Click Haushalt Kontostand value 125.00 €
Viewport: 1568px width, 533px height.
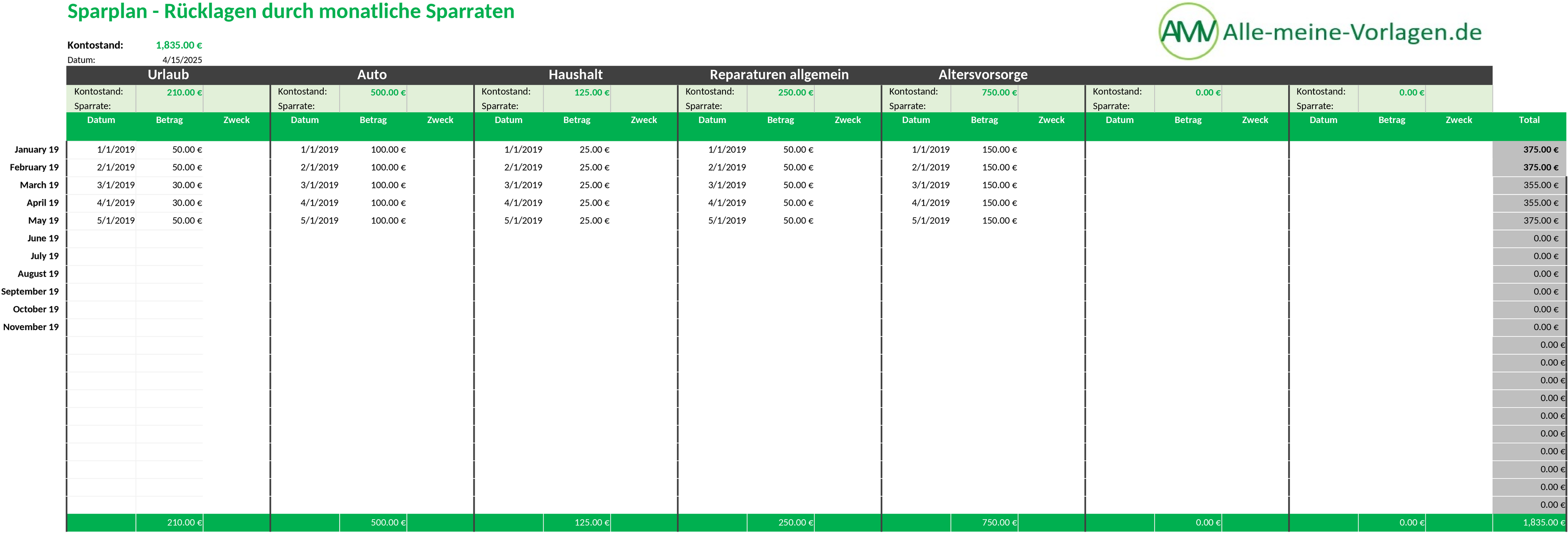click(x=591, y=92)
